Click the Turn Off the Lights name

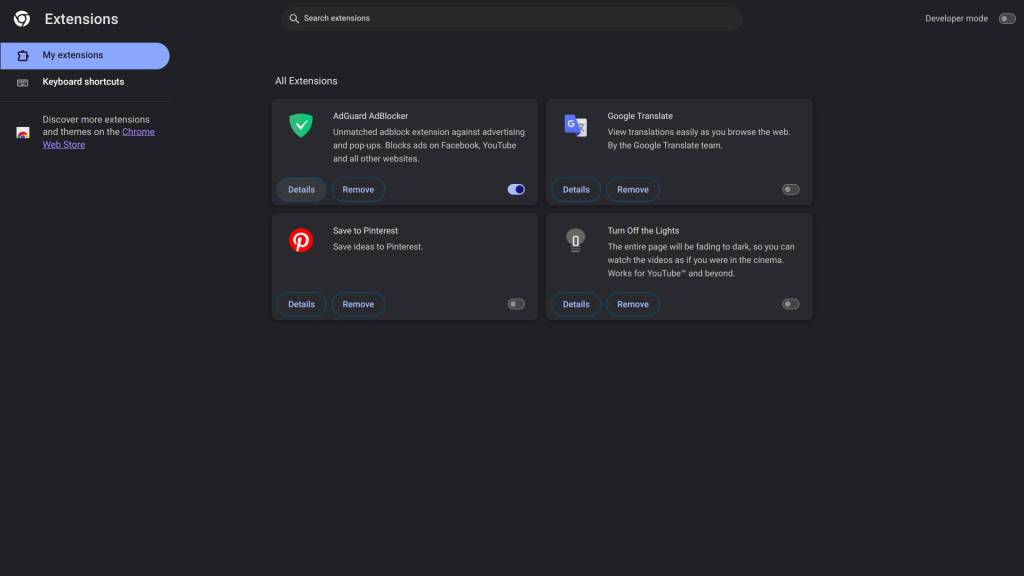coord(643,231)
